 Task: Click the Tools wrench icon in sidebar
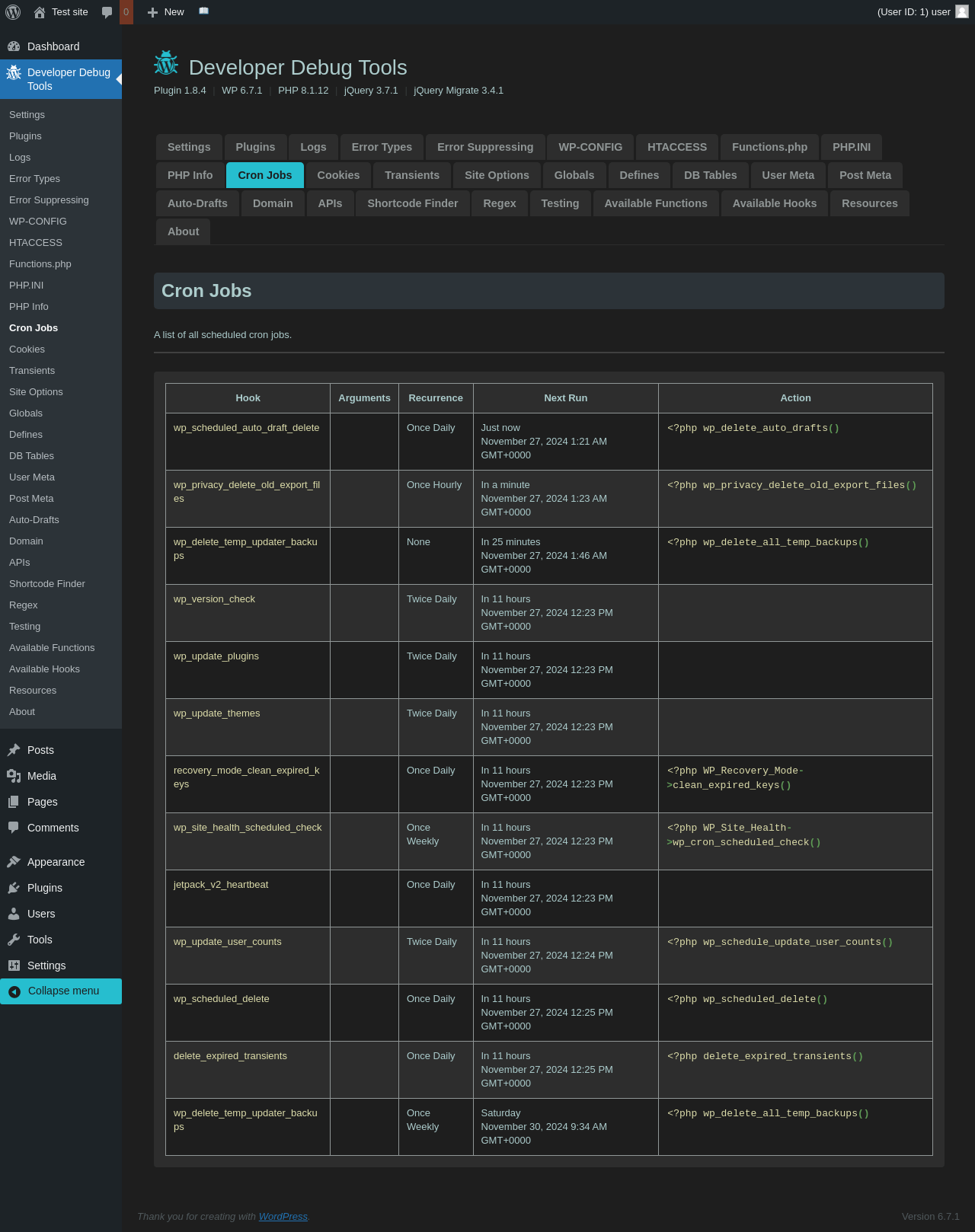(x=14, y=940)
